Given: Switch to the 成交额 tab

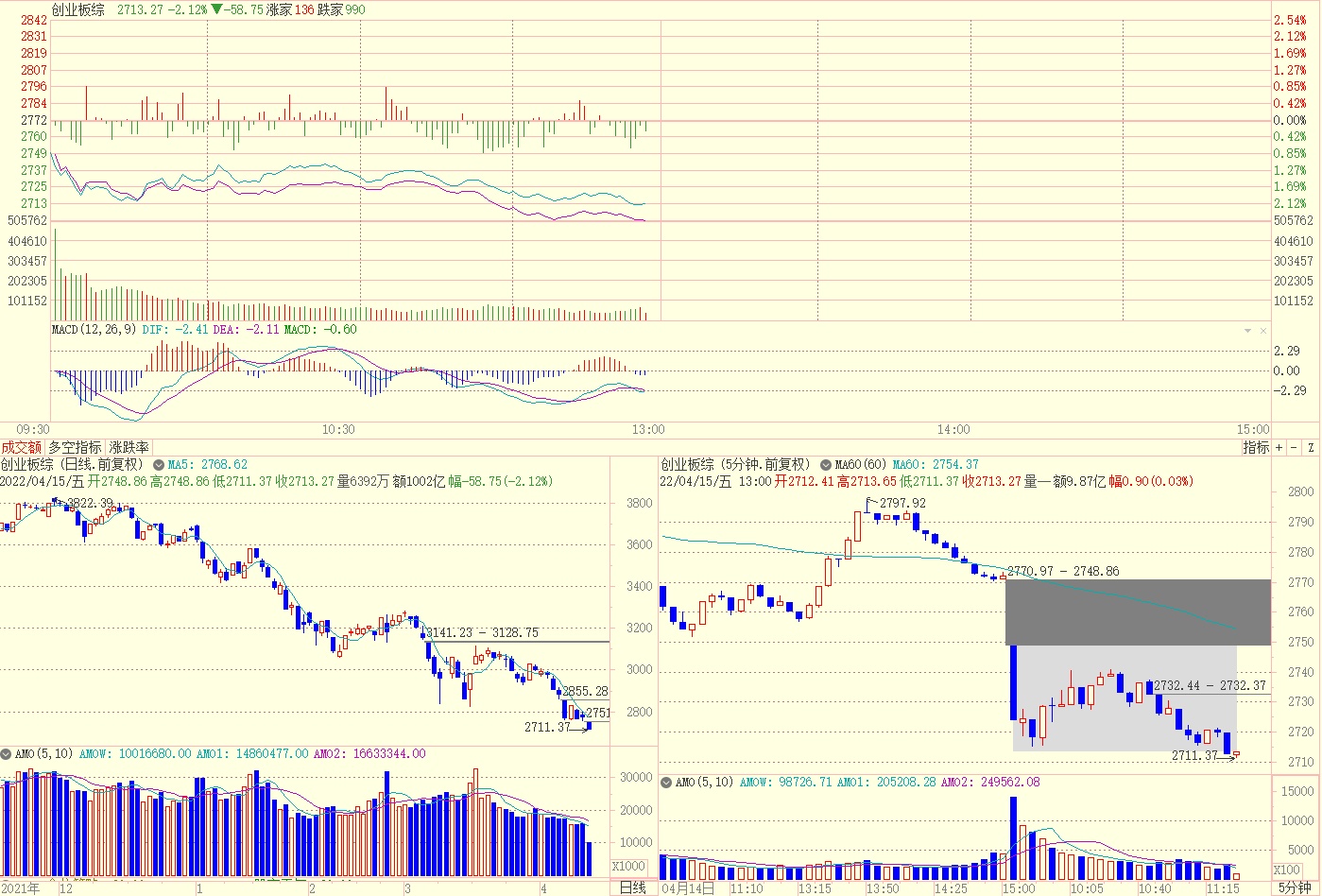Looking at the screenshot, I should pyautogui.click(x=22, y=447).
